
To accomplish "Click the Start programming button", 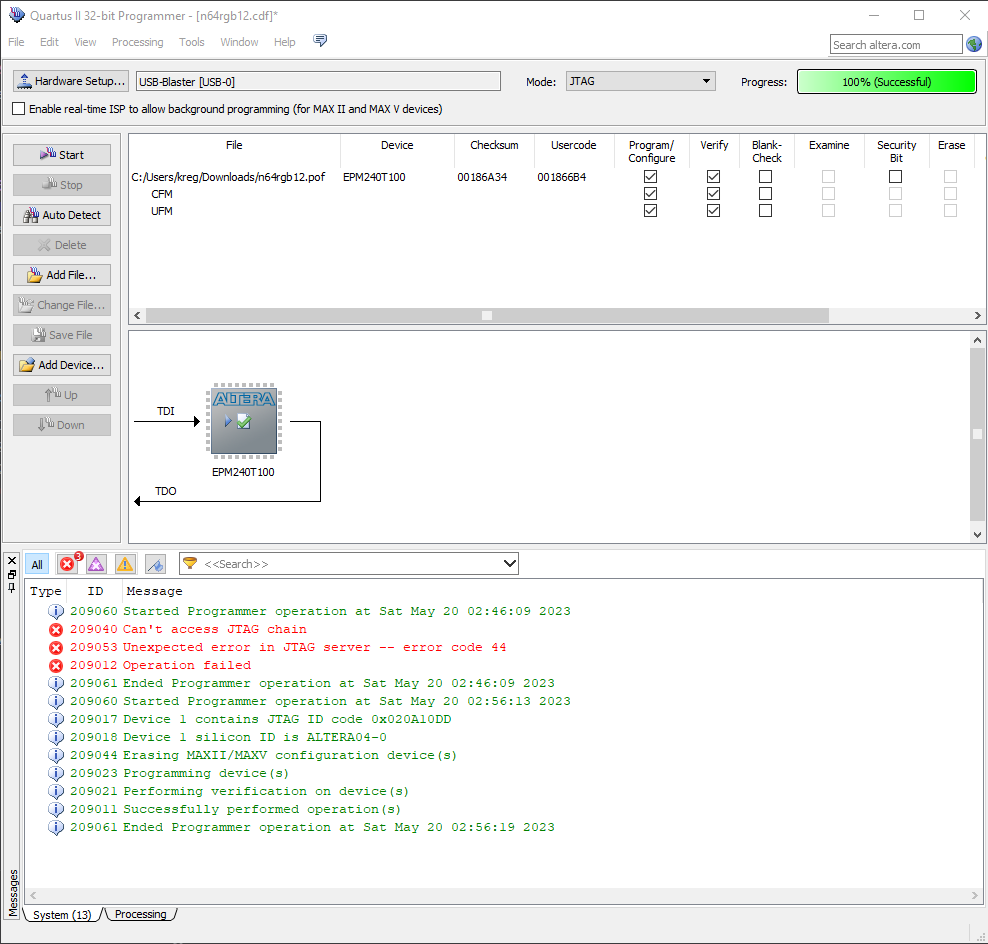I will 62,154.
